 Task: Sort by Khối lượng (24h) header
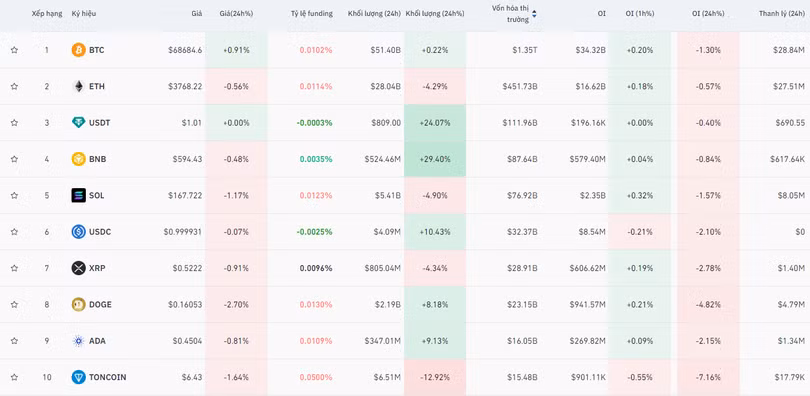tap(375, 14)
